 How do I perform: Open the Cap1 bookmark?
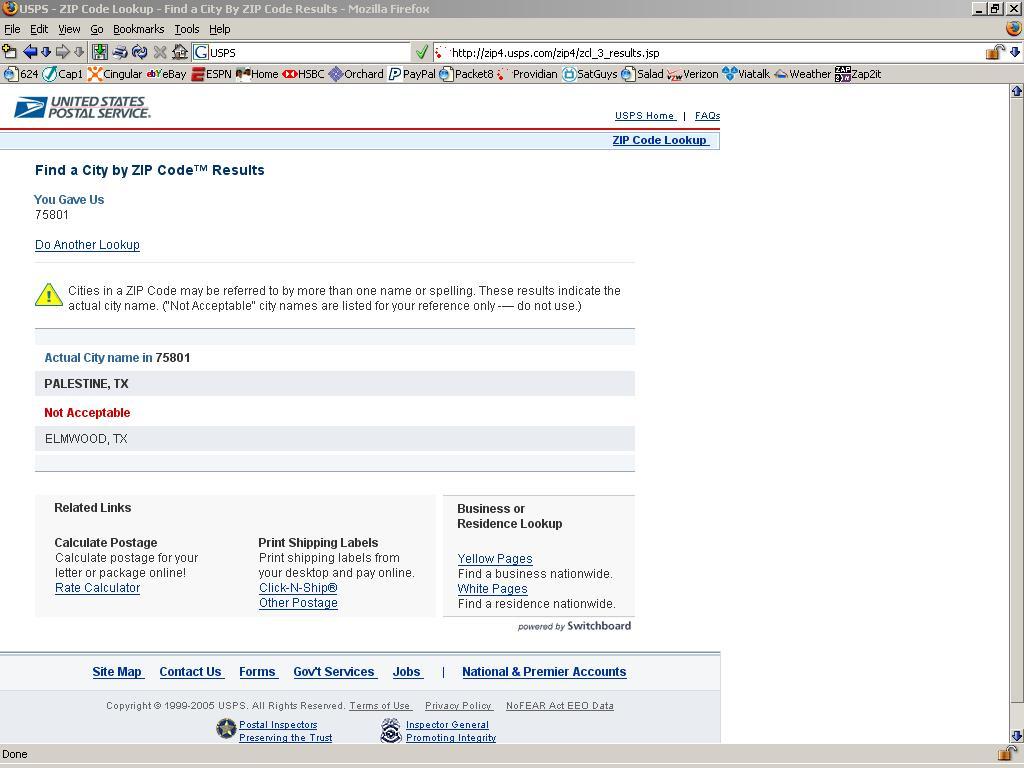(63, 74)
